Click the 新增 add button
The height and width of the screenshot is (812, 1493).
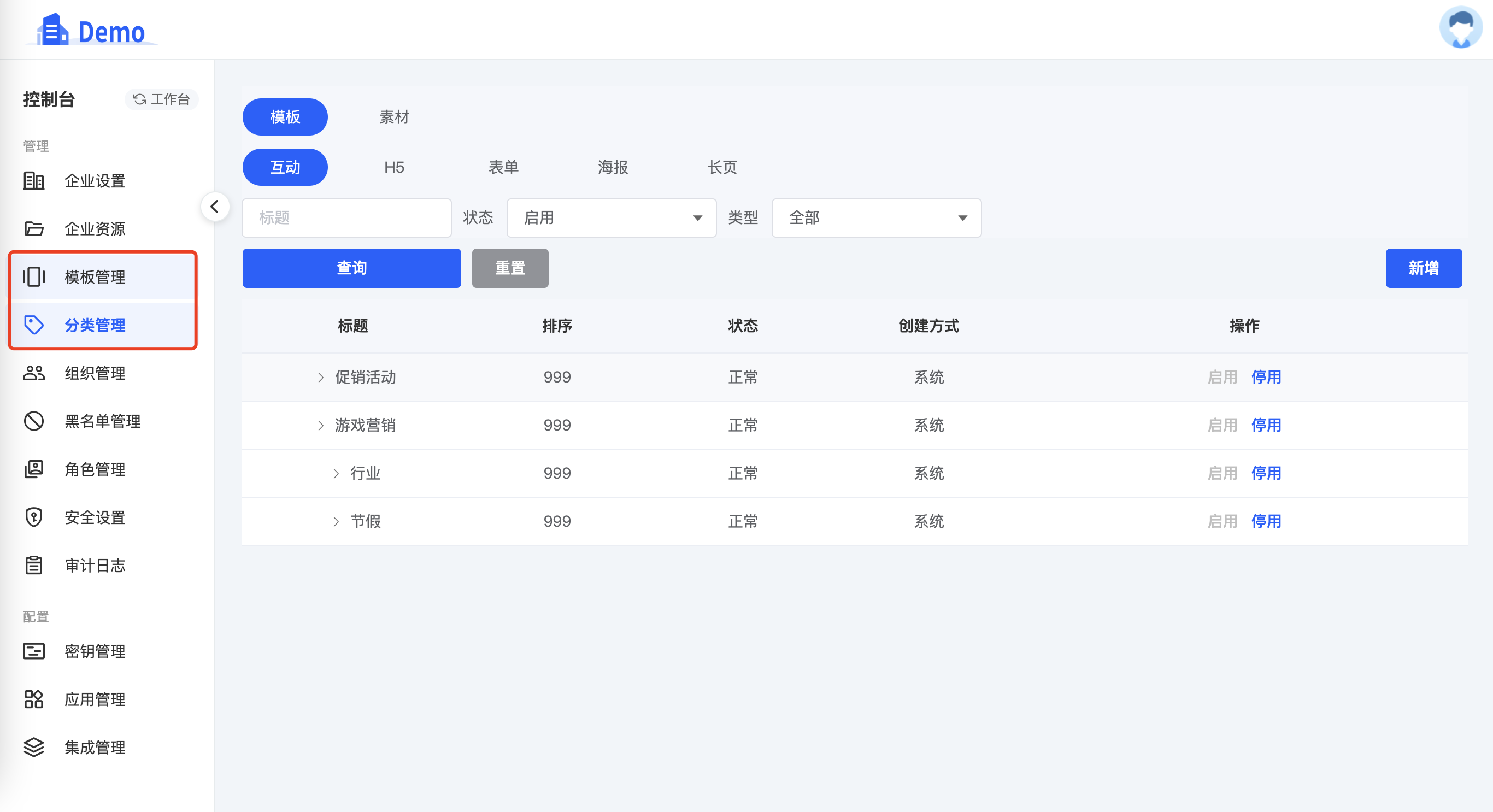click(1424, 268)
